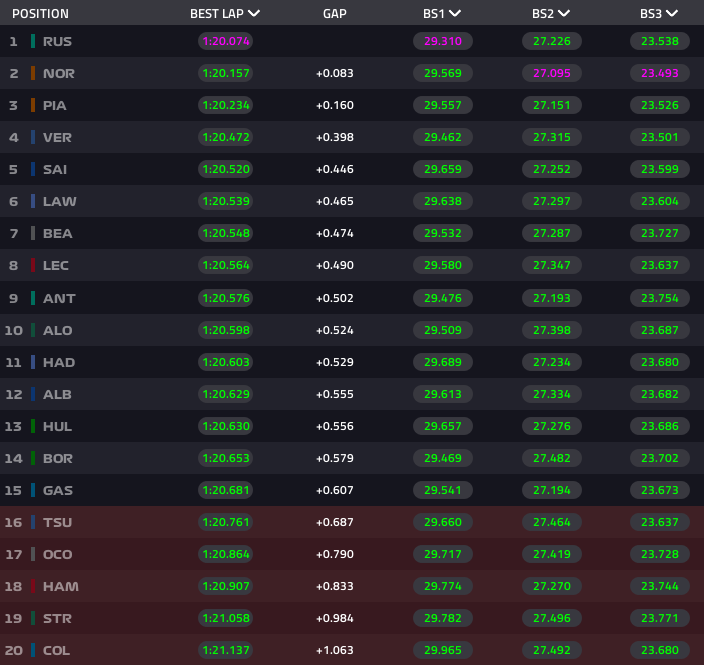This screenshot has height=665, width=704.
Task: Click the team color bar beside LEC
Action: pyautogui.click(x=33, y=265)
